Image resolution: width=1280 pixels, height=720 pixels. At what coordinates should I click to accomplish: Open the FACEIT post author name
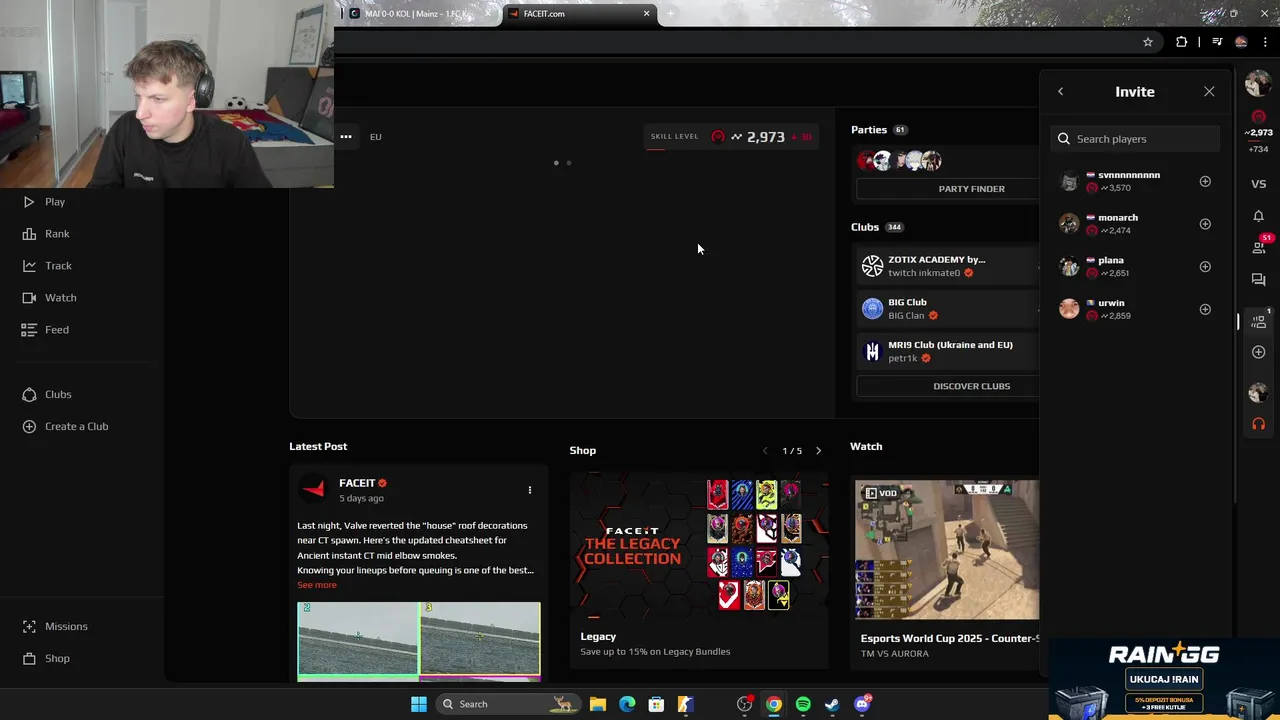tap(357, 483)
